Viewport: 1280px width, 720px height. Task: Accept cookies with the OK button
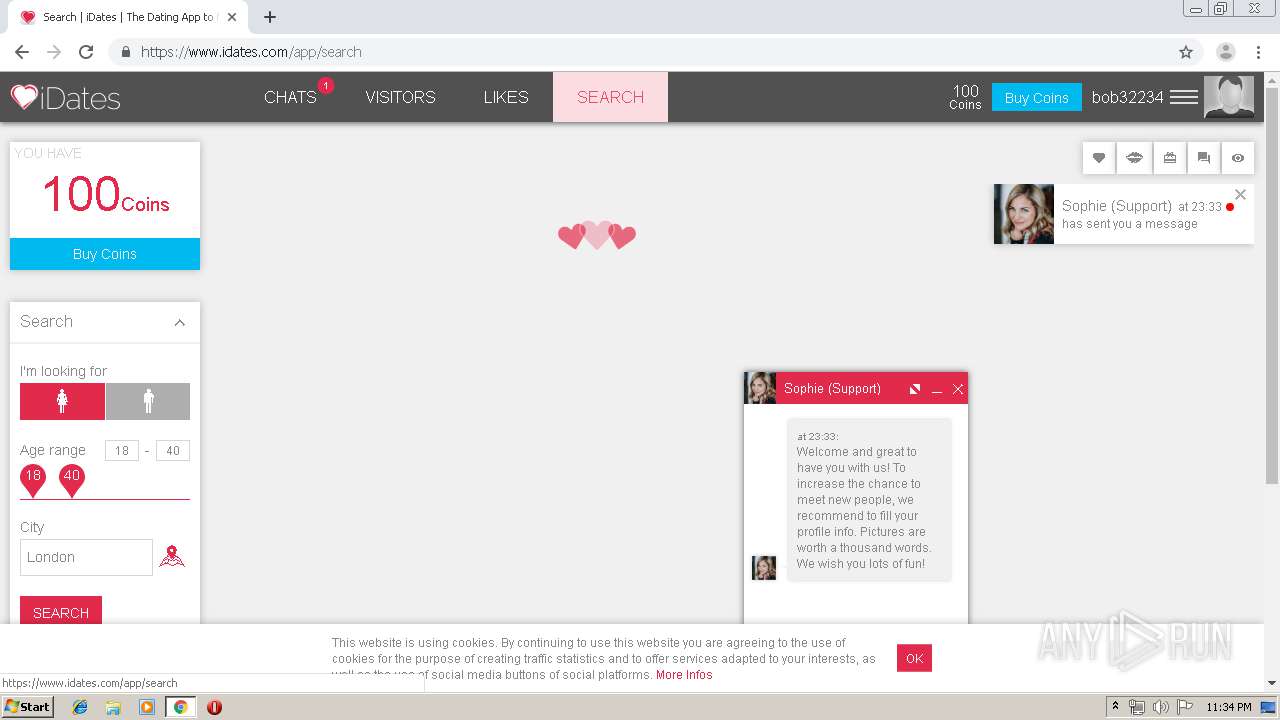[914, 658]
